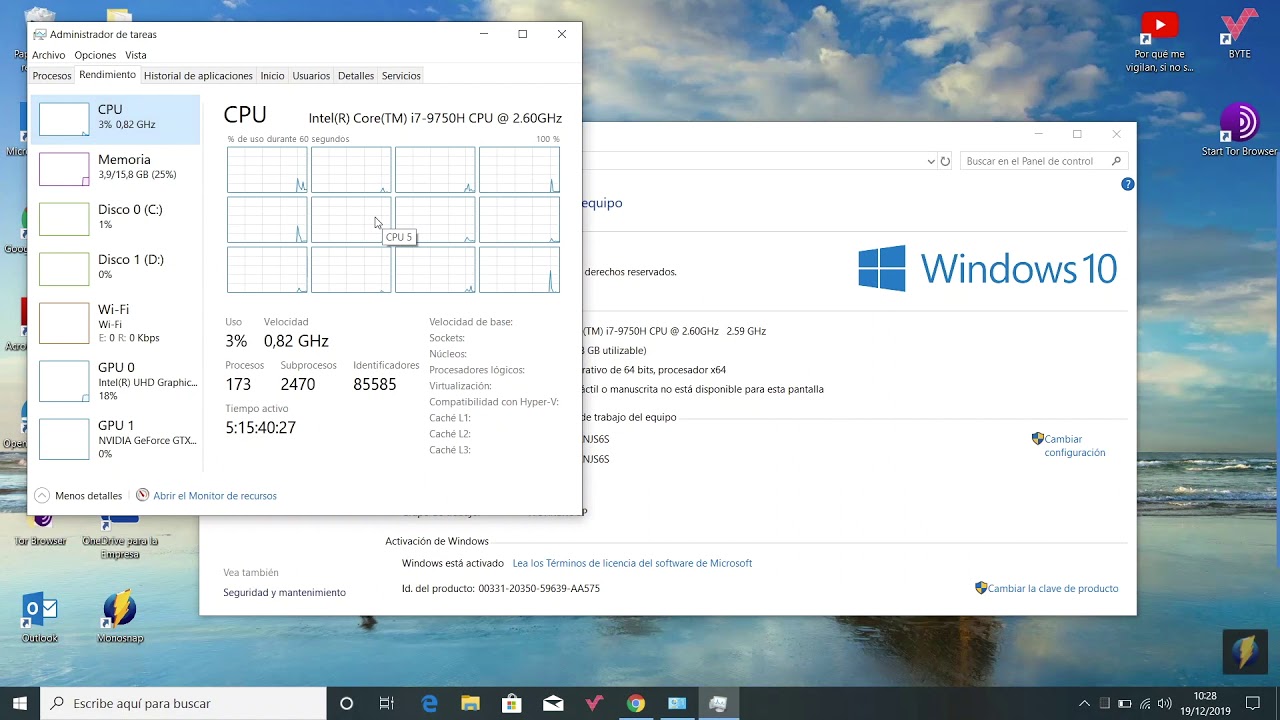Click the refresh icon in Control Panel address bar

click(x=945, y=161)
